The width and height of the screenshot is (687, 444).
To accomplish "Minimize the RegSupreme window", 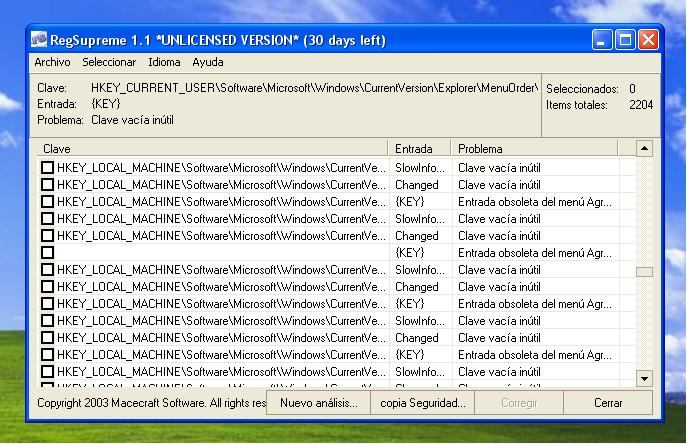I will point(602,40).
